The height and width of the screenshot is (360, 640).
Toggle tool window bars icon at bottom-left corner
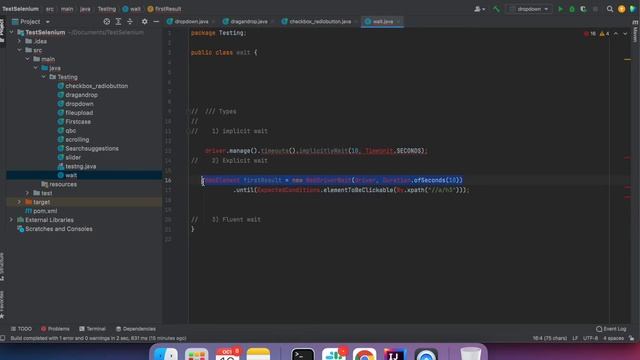[3, 338]
